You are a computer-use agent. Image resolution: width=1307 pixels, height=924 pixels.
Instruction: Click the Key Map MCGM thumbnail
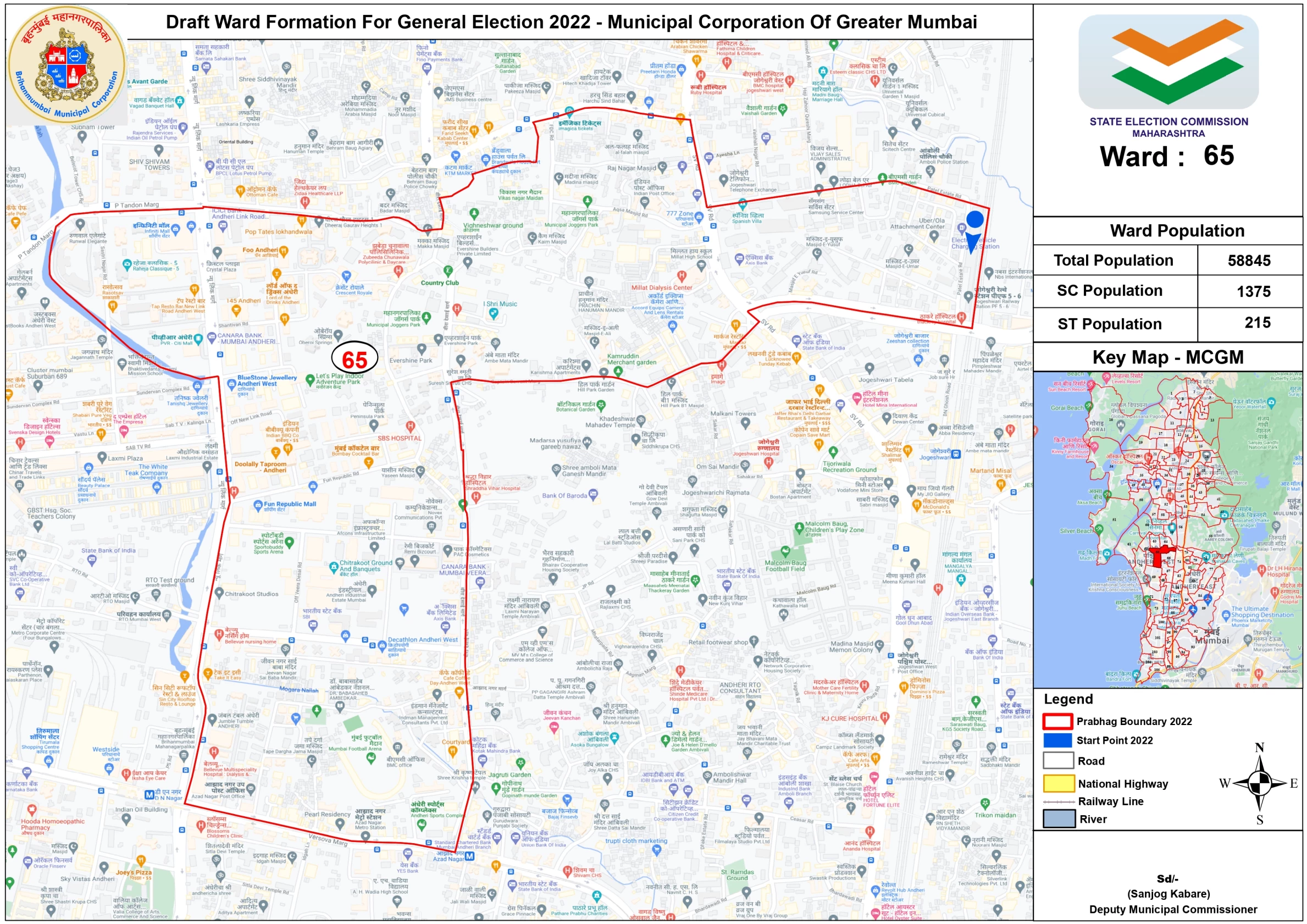(1167, 529)
